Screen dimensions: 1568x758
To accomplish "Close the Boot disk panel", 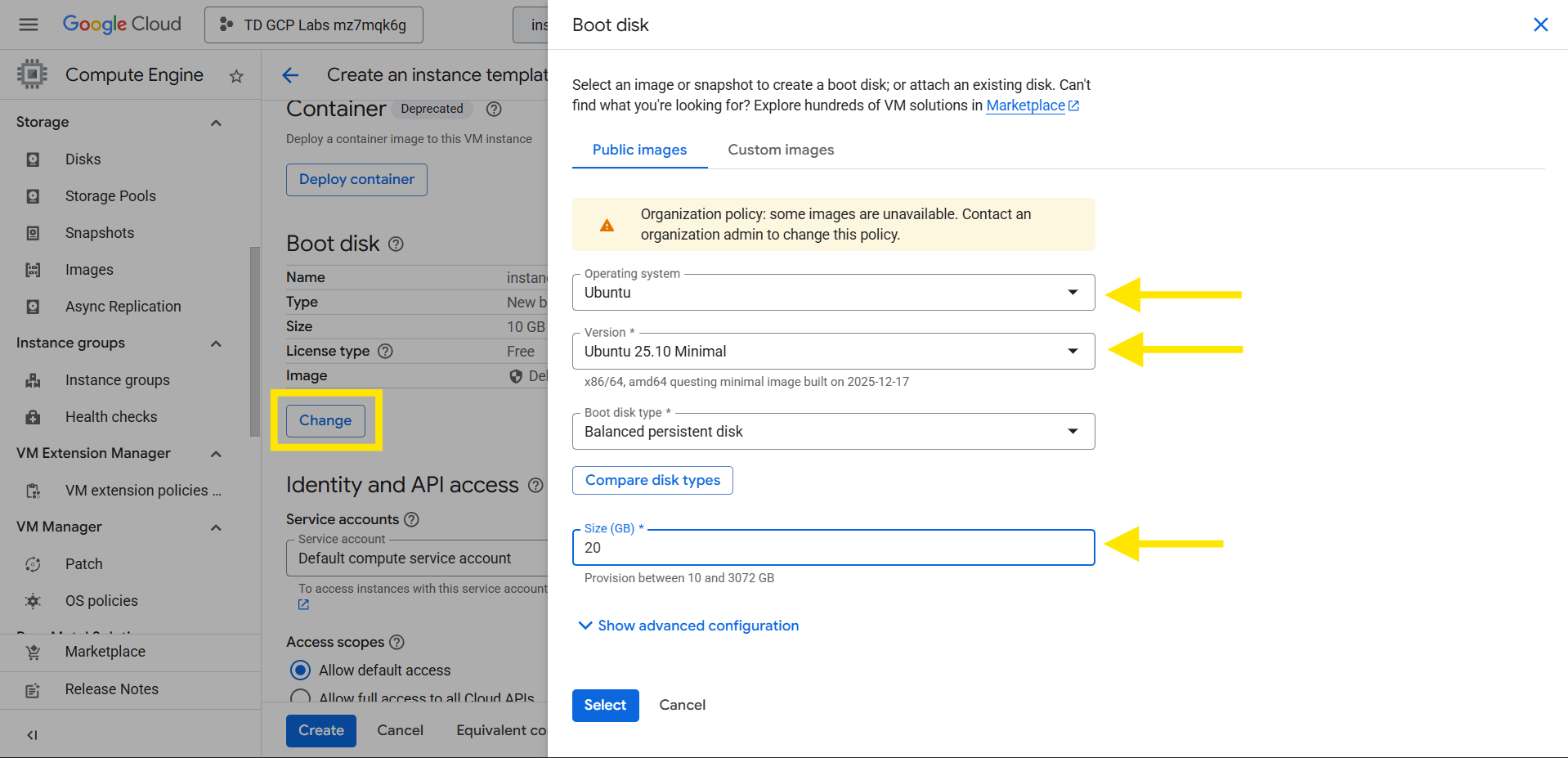I will pos(1540,25).
